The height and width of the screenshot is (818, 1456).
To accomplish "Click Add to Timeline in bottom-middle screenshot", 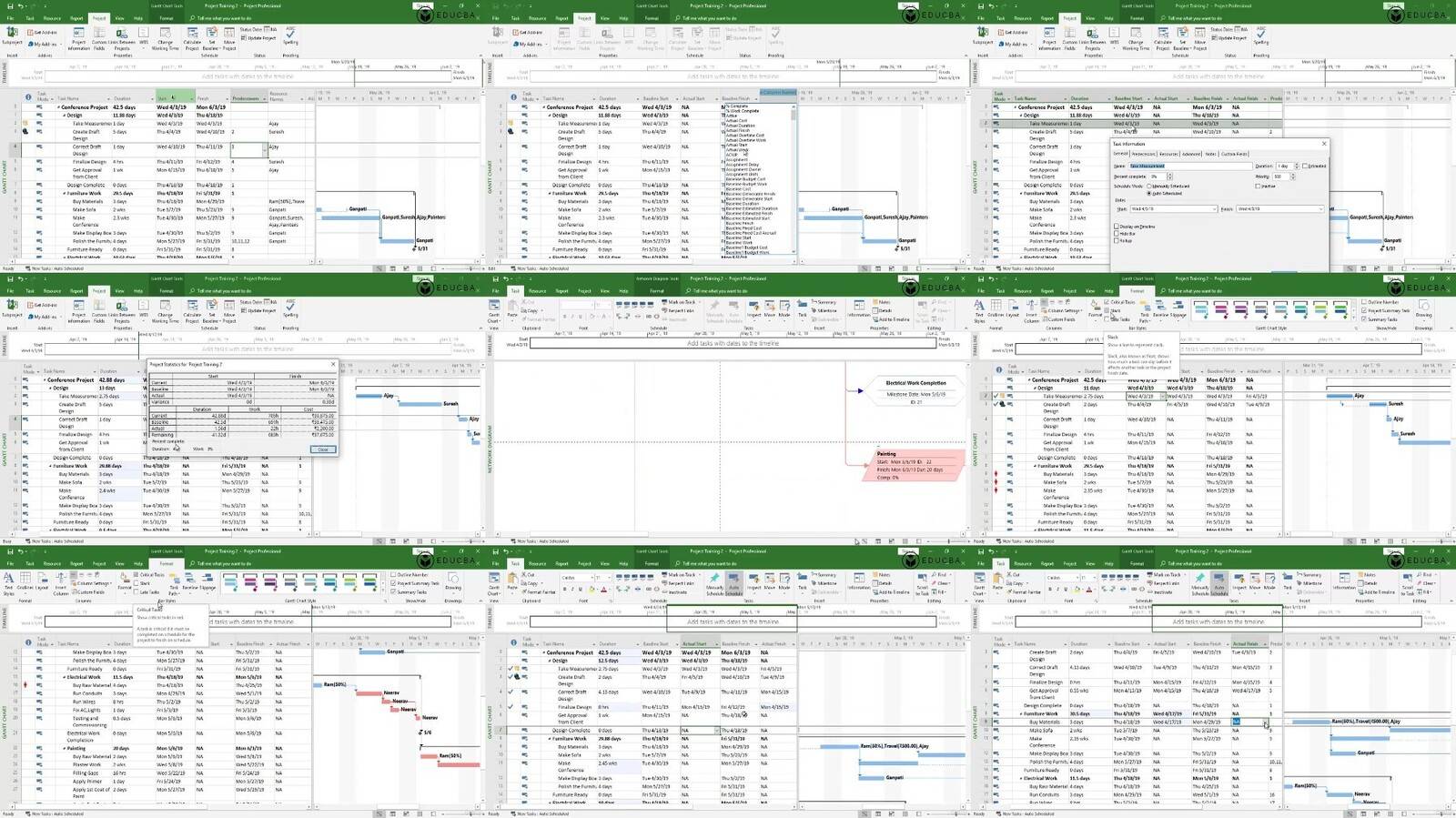I will click(890, 592).
